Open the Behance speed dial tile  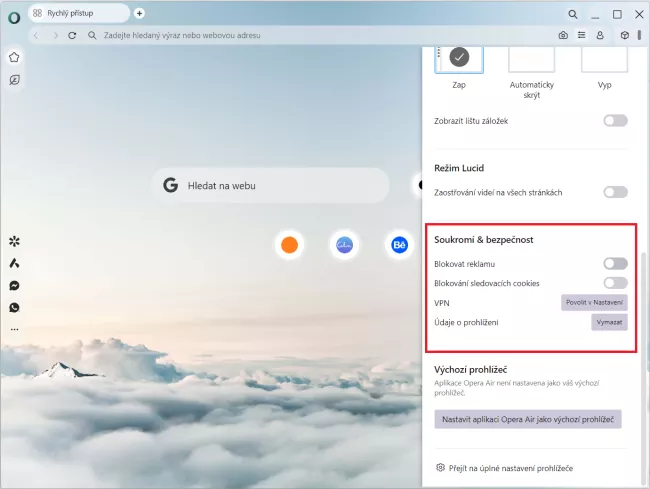(x=399, y=245)
